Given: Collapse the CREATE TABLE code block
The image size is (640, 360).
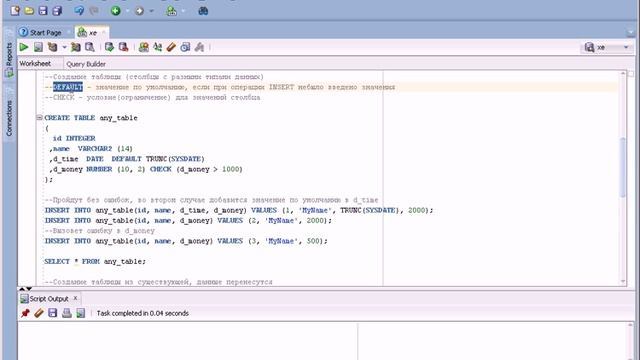Looking at the screenshot, I should click(39, 118).
